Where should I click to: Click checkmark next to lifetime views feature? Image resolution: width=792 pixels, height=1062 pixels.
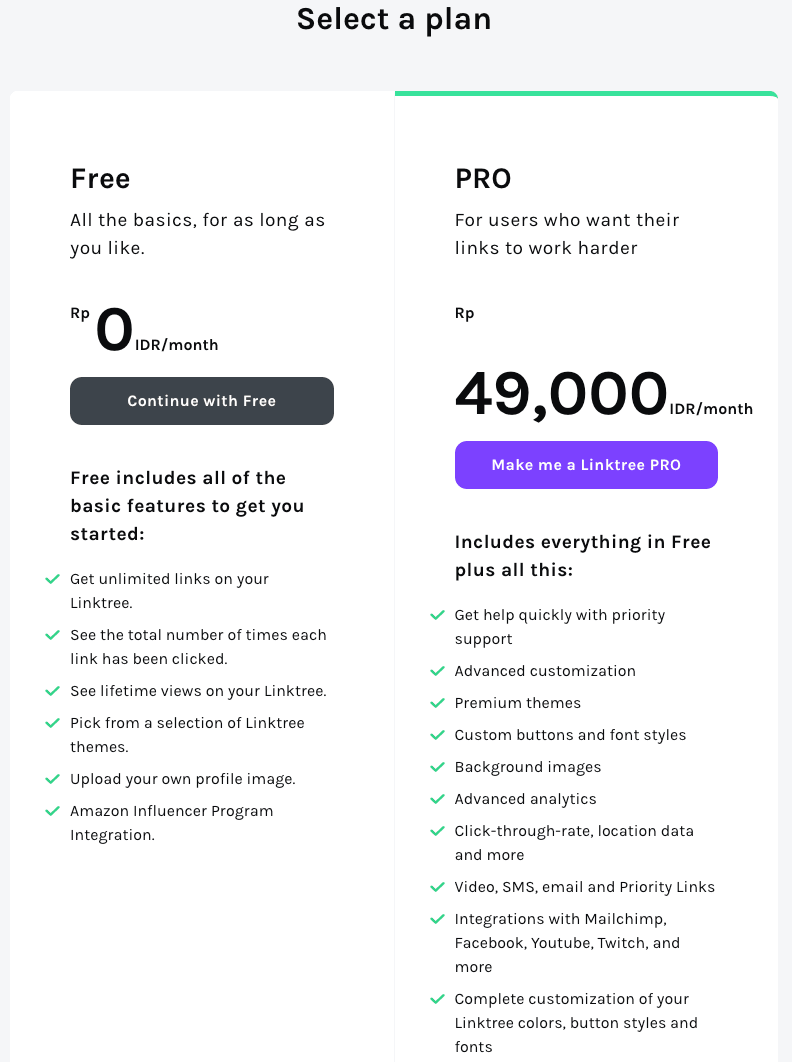pos(52,691)
